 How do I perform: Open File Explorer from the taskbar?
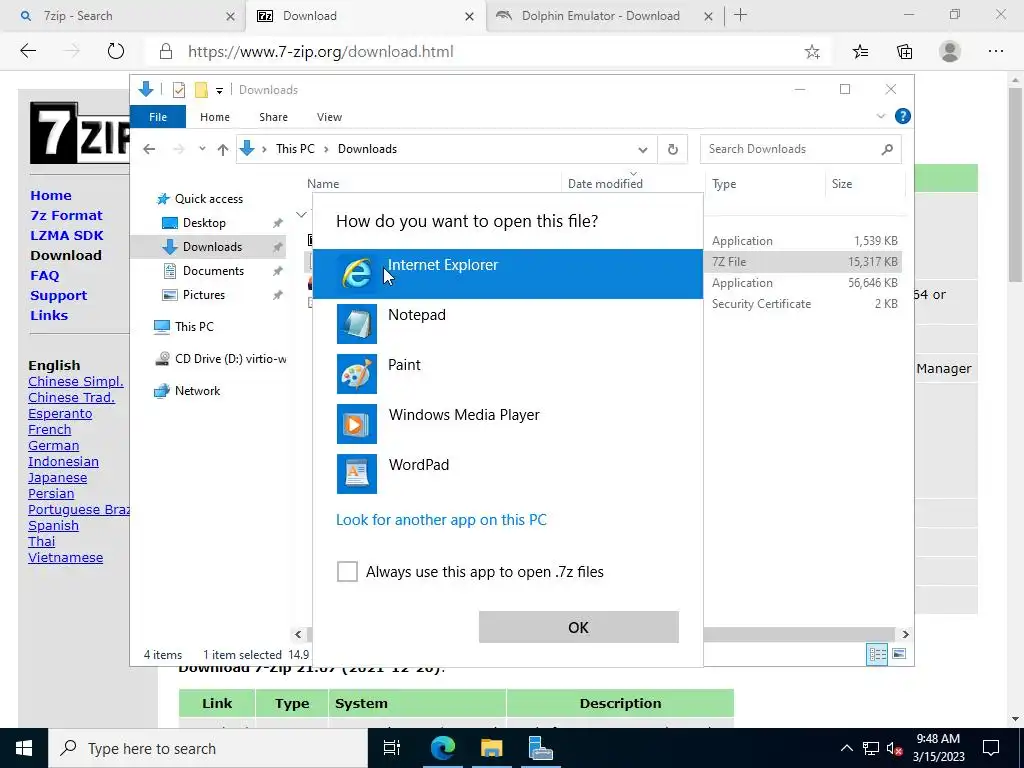tap(491, 748)
